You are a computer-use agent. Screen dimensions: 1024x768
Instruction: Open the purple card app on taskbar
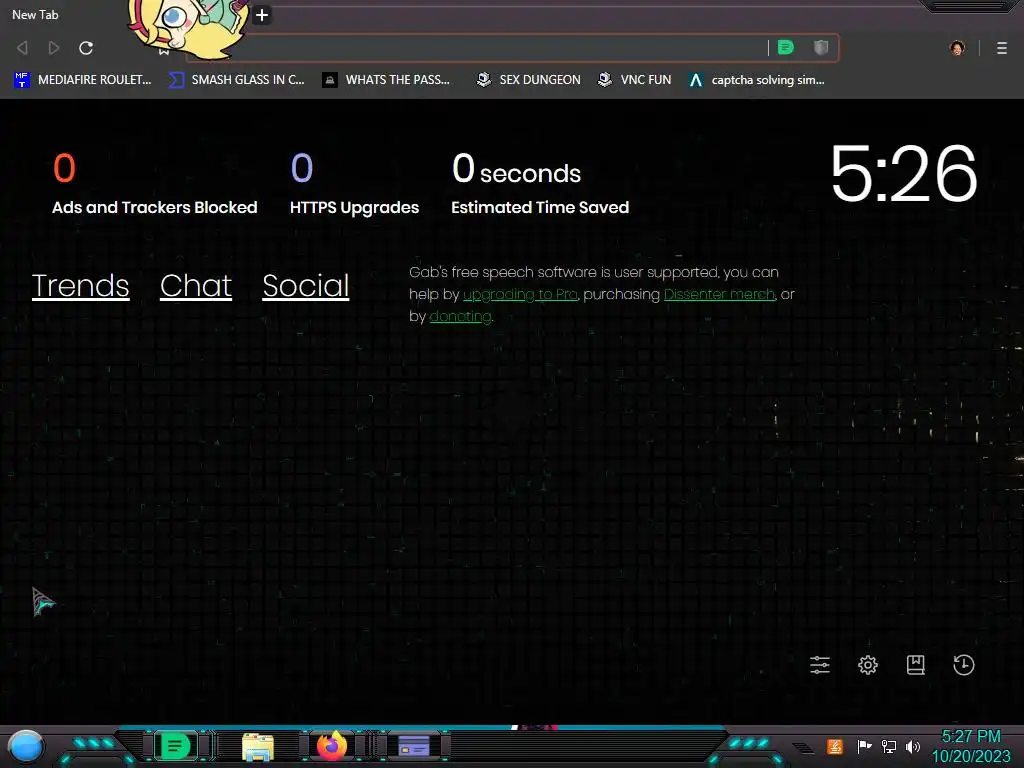(x=413, y=746)
